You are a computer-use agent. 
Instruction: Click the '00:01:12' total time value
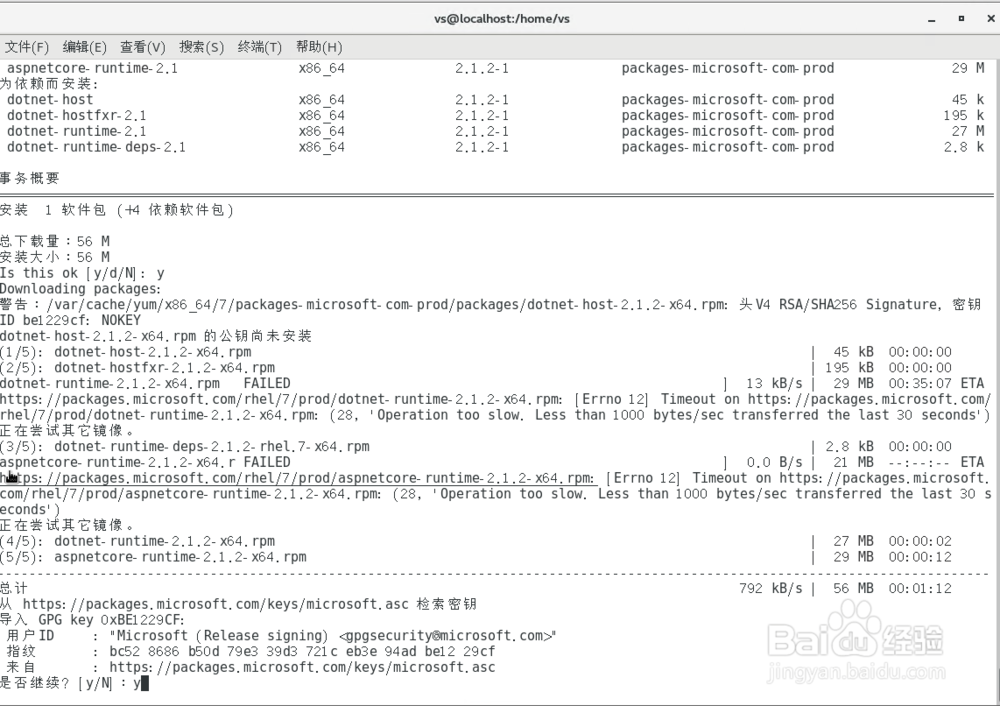[x=920, y=588]
